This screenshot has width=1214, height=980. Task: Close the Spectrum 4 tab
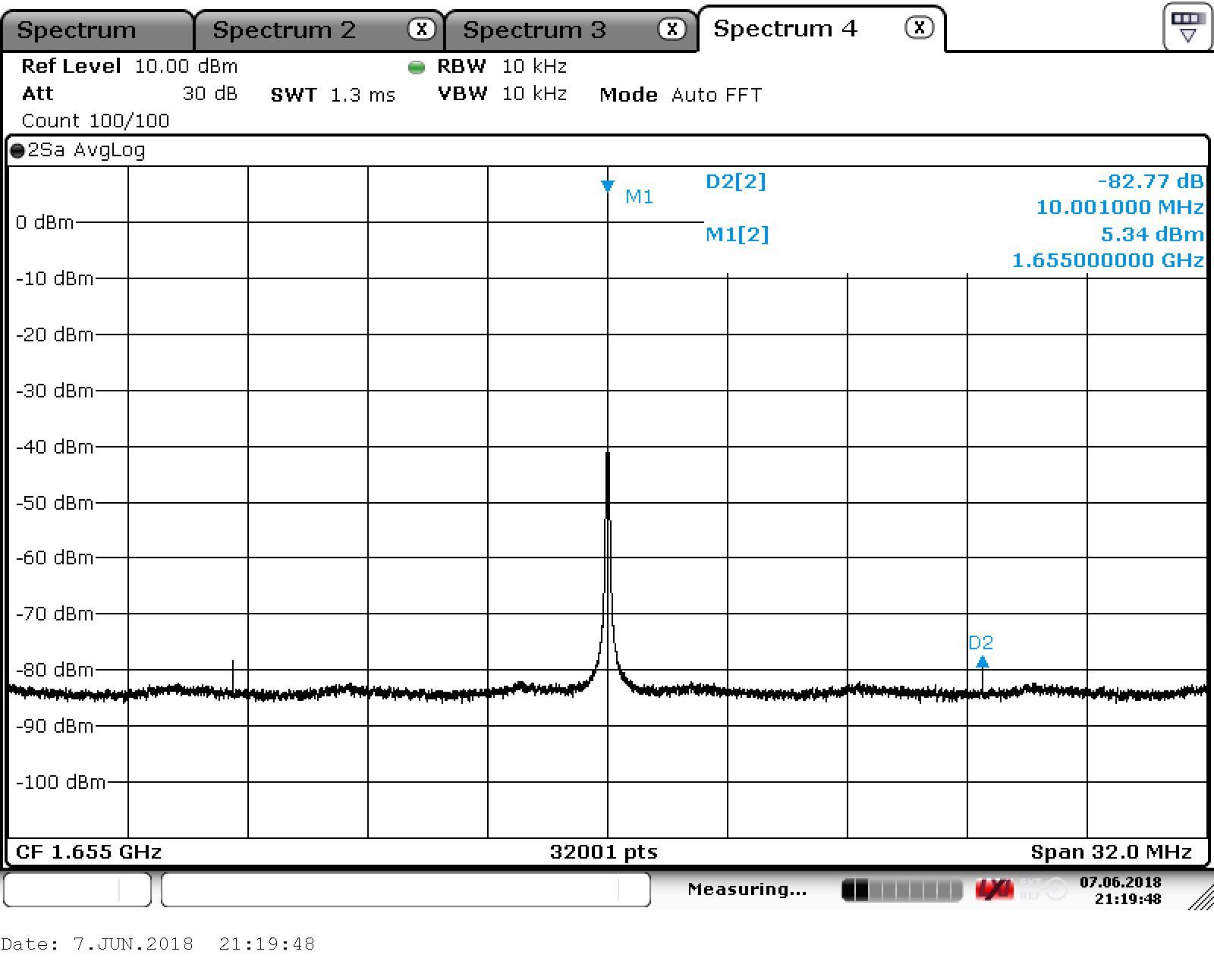(x=919, y=28)
